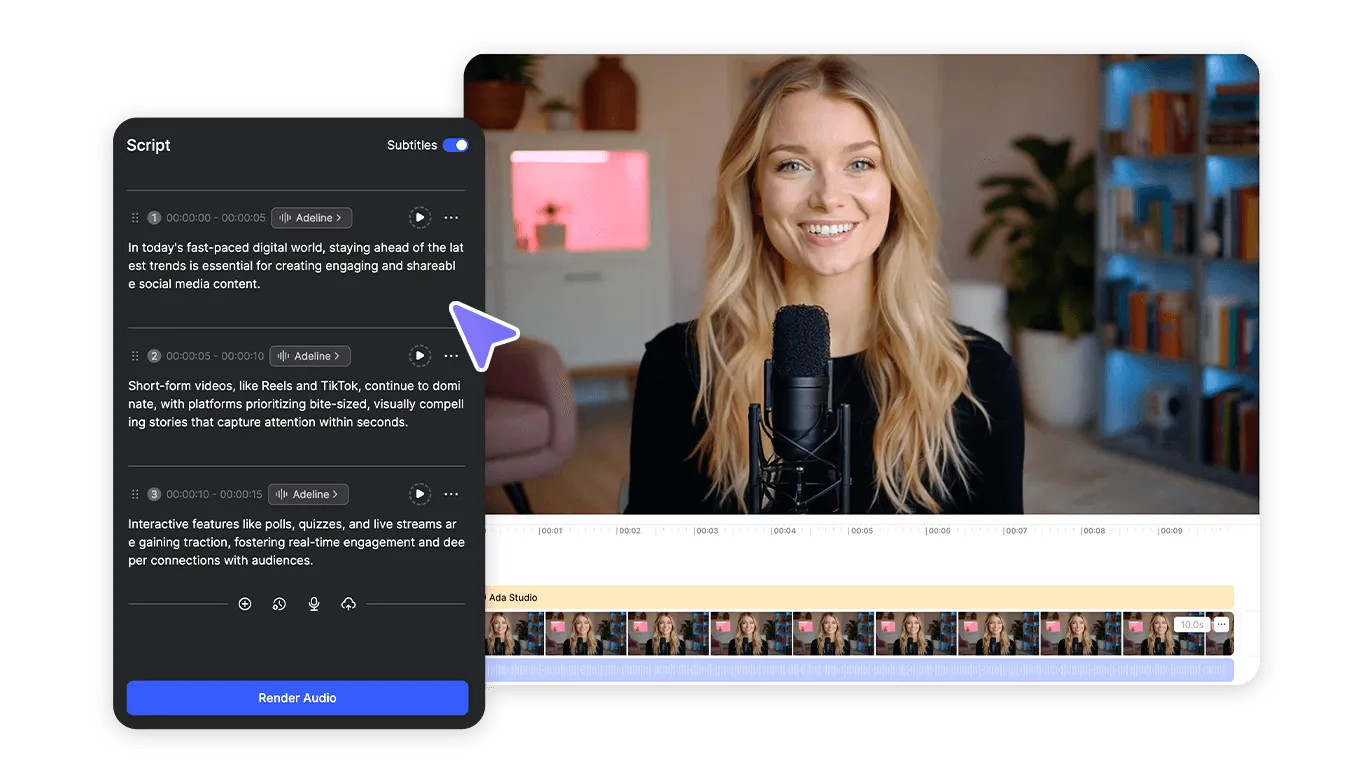Open Adeline voice selector for segment one
The image size is (1372, 770).
click(311, 217)
